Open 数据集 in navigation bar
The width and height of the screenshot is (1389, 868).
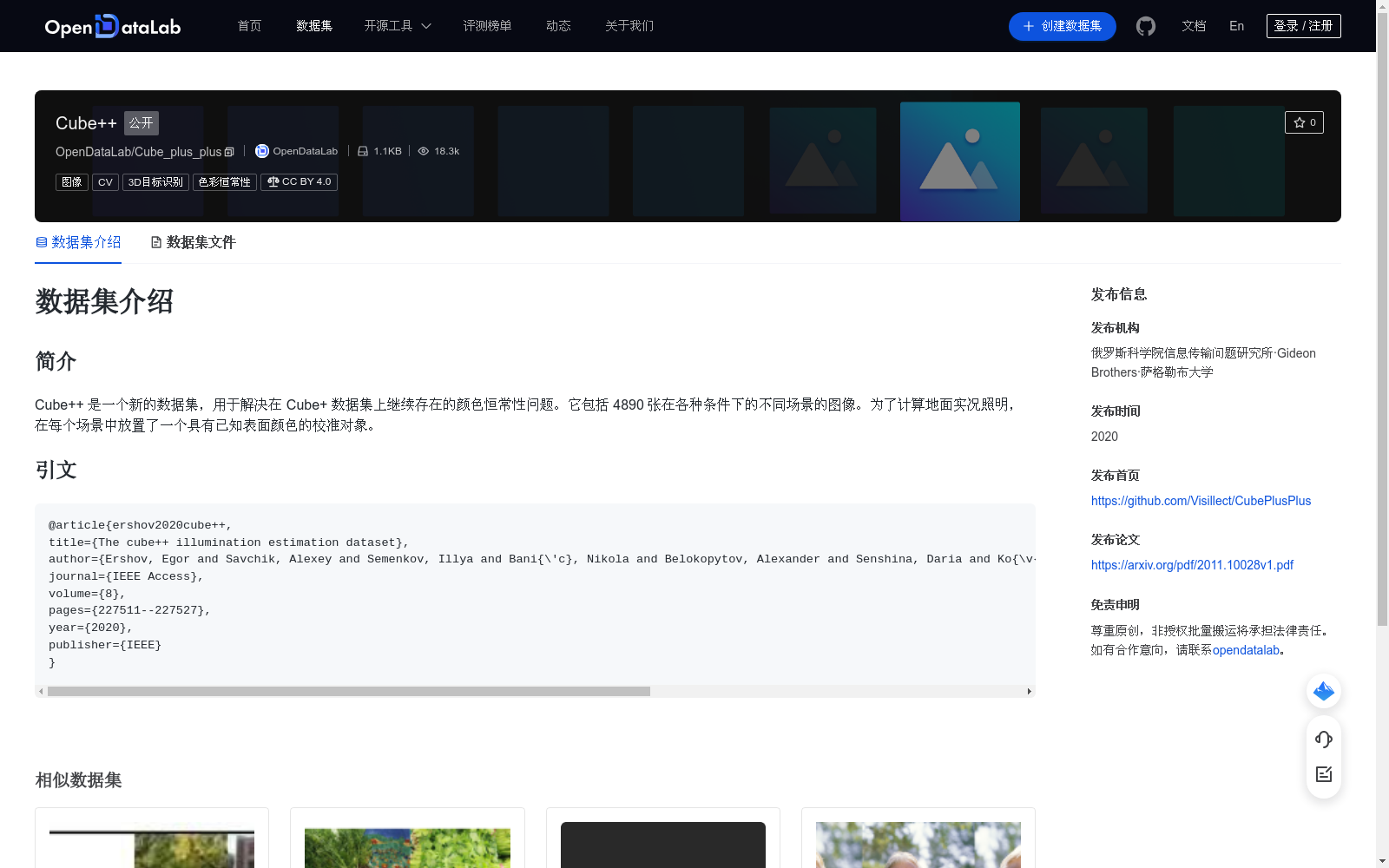[x=314, y=26]
